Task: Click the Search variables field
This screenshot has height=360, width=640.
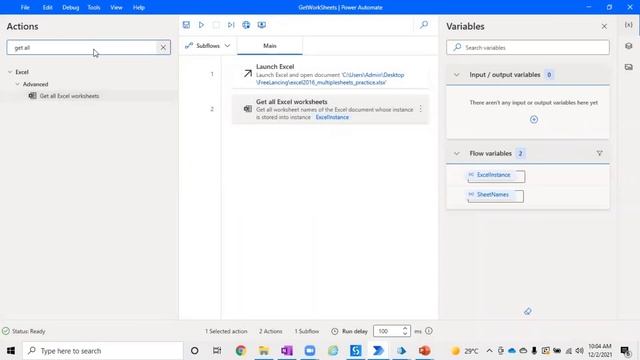Action: [x=528, y=47]
